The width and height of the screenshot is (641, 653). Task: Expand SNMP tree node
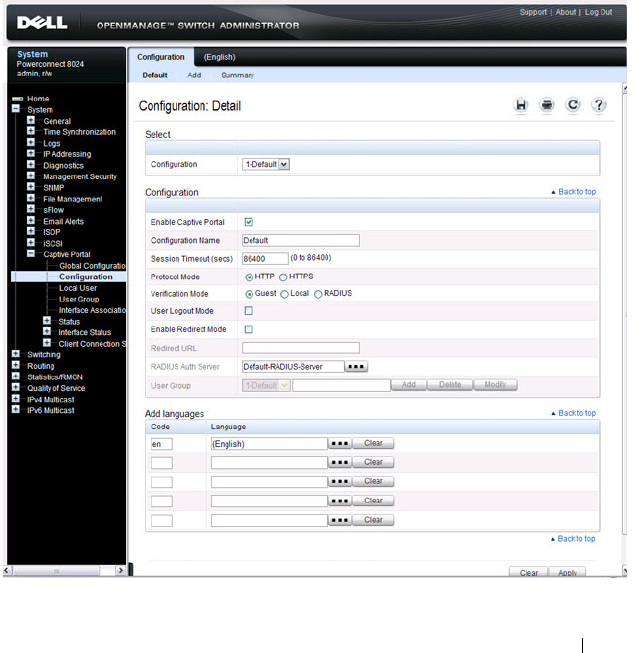pyautogui.click(x=31, y=187)
